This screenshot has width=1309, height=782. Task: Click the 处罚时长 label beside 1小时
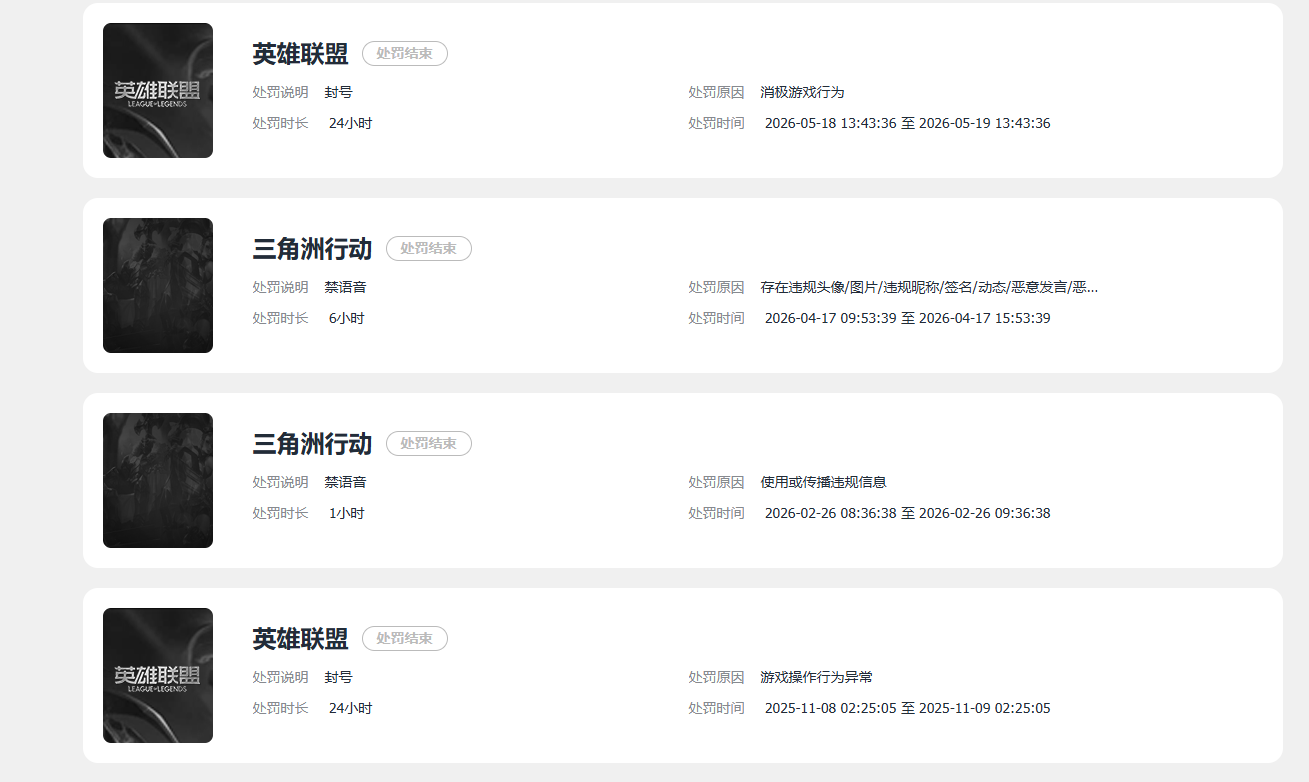click(280, 514)
